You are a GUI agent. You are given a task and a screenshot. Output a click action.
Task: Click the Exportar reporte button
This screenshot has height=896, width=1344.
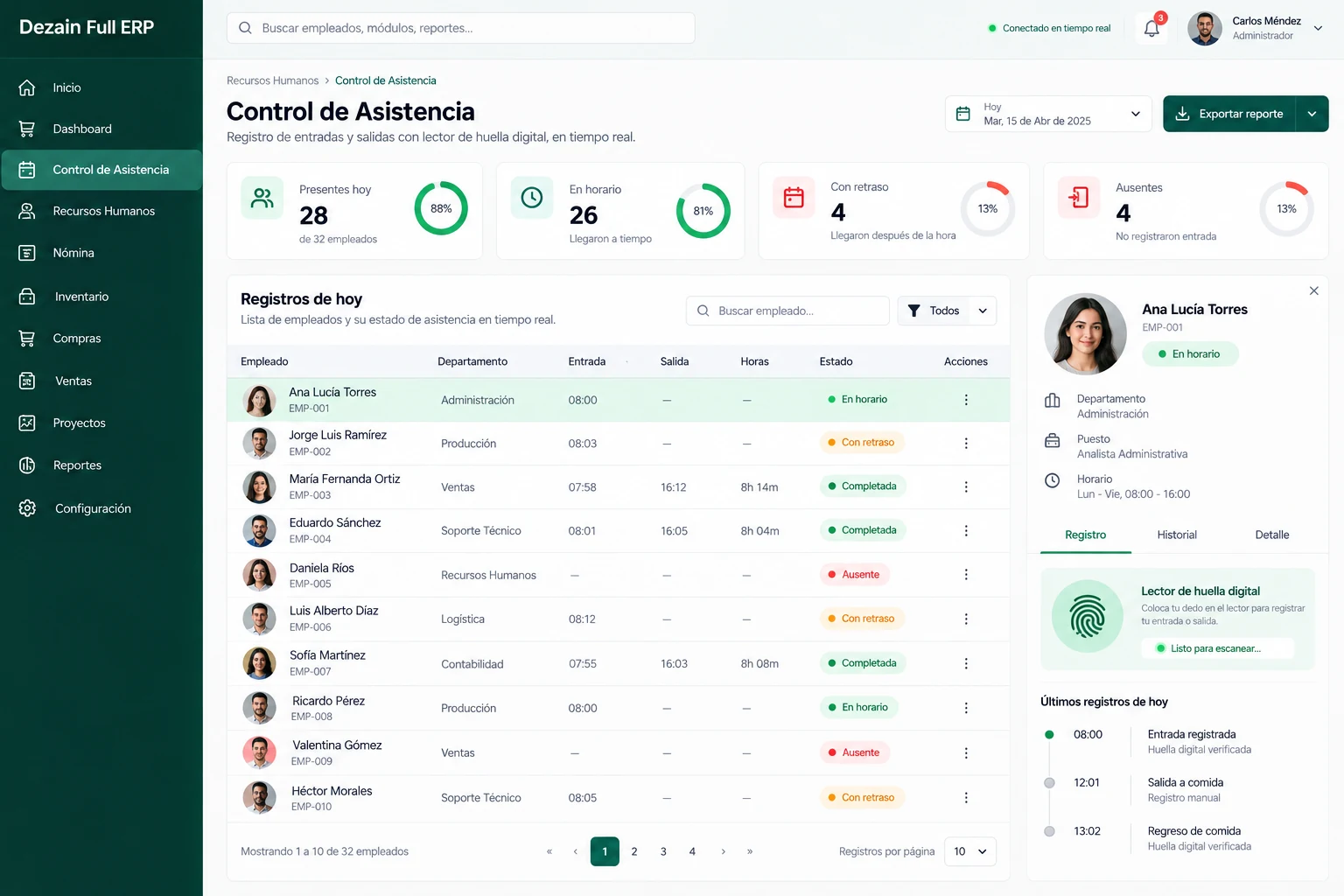1229,114
